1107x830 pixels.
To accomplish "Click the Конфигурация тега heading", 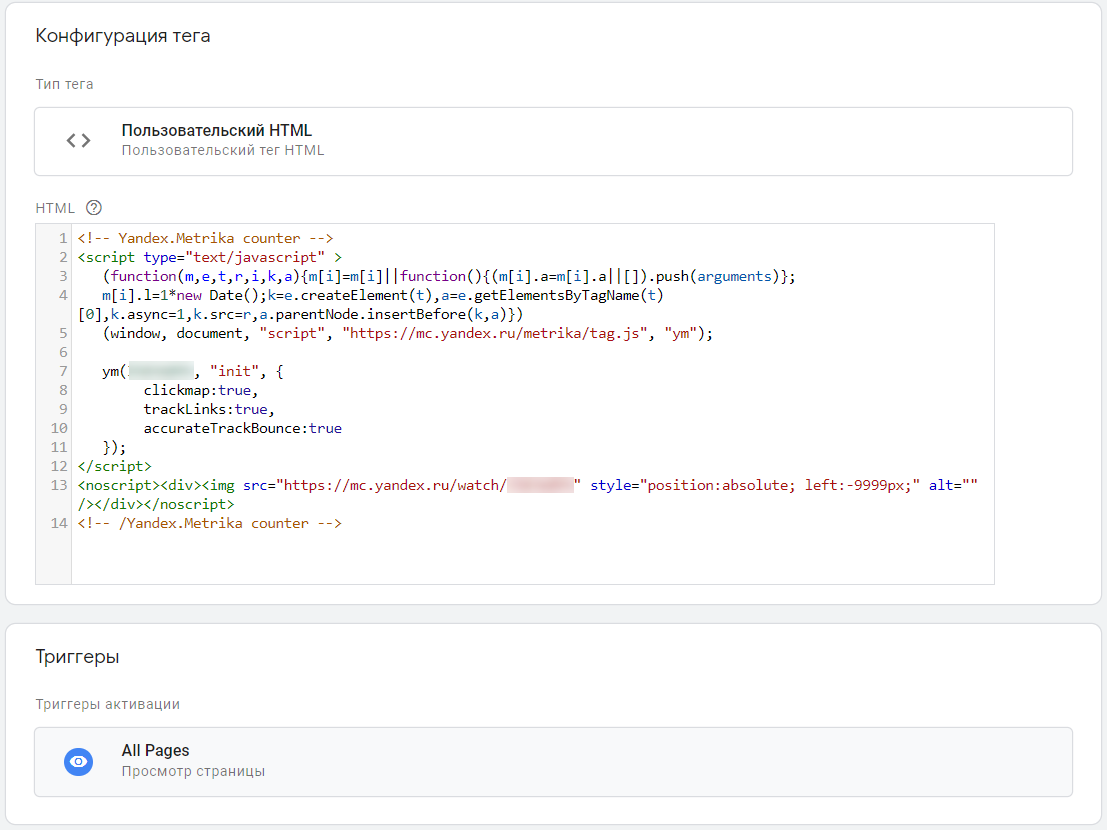I will pos(123,35).
